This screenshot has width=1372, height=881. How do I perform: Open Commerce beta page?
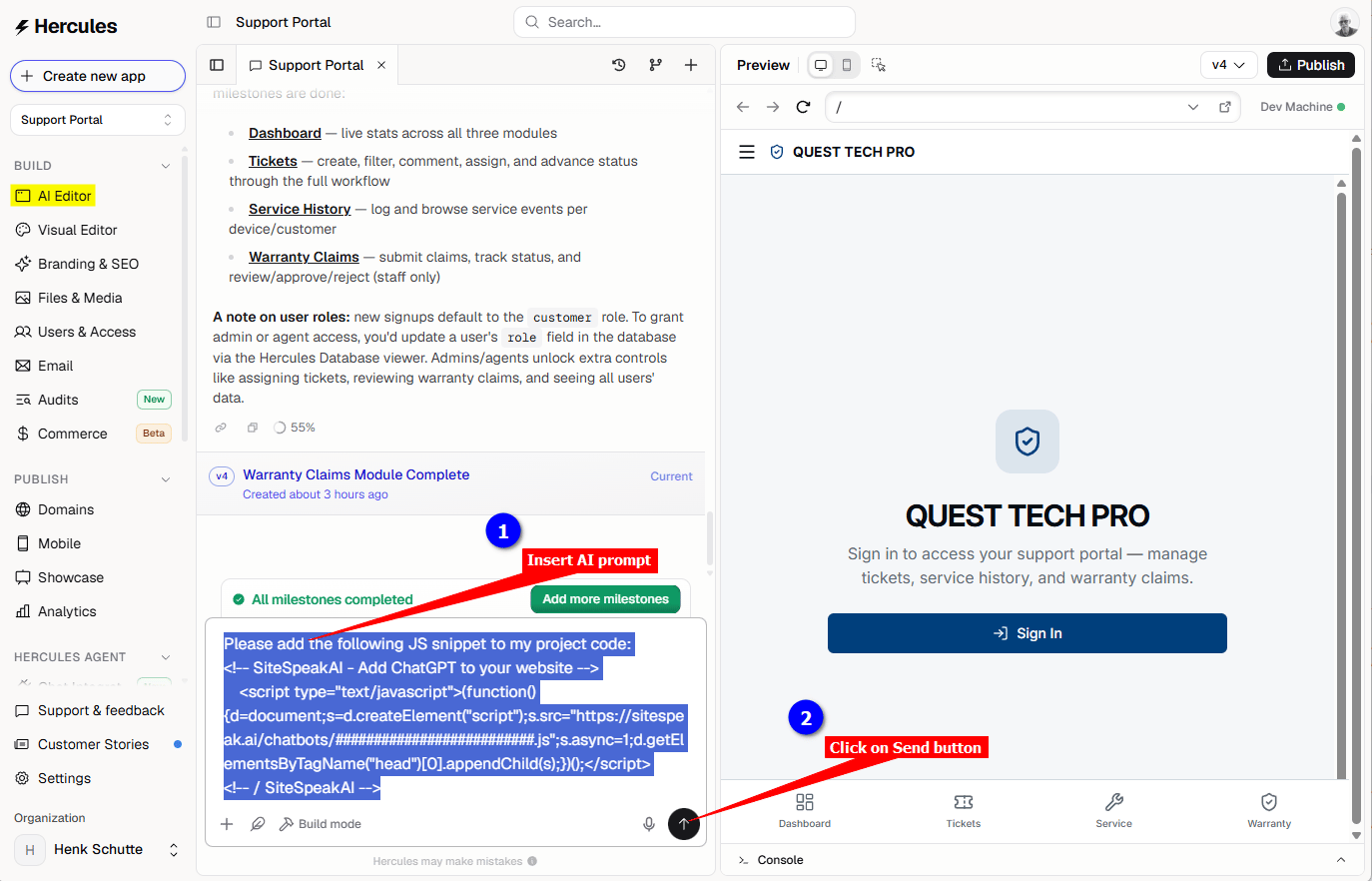62,434
